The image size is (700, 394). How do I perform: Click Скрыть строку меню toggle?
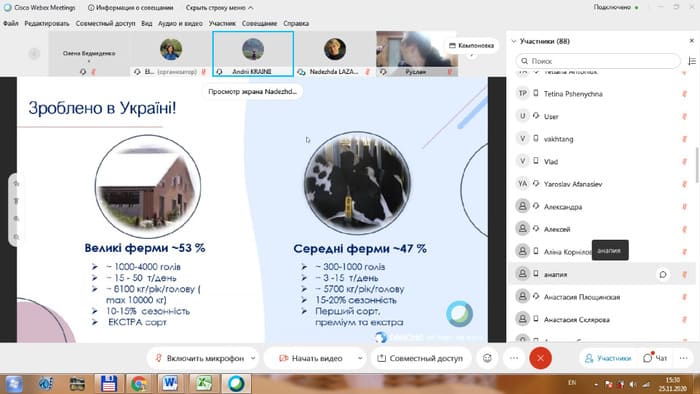[x=220, y=8]
